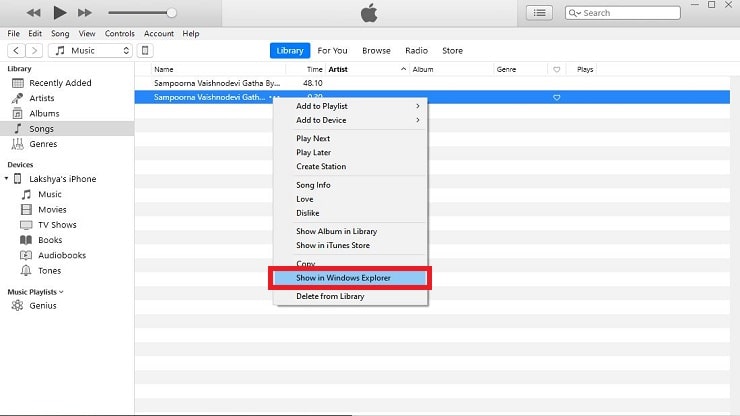740x416 pixels.
Task: Switch to the Browse tab
Action: pos(376,51)
